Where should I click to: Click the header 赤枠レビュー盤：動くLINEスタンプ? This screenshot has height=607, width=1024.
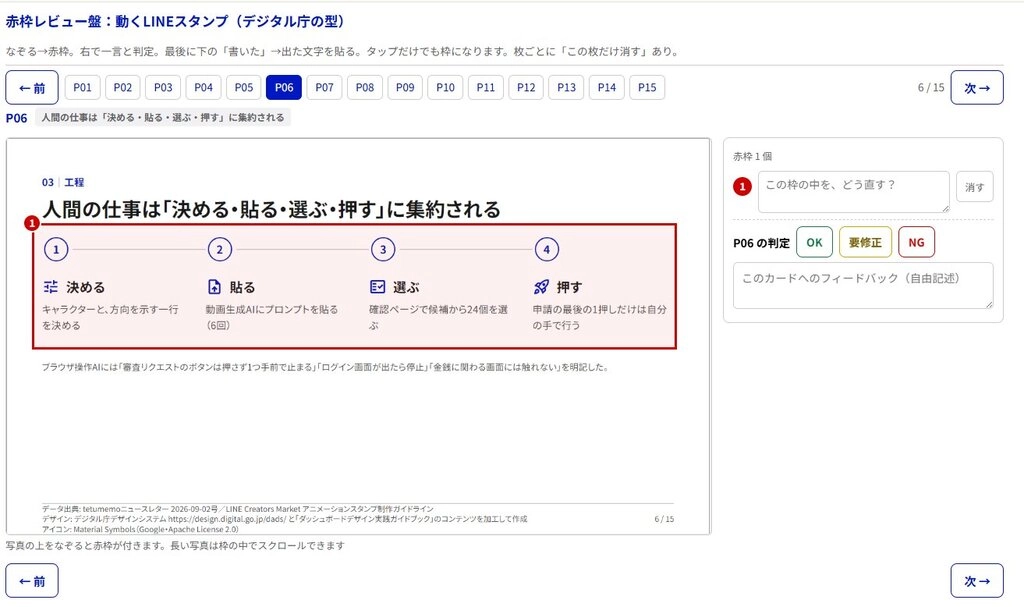pyautogui.click(x=175, y=22)
